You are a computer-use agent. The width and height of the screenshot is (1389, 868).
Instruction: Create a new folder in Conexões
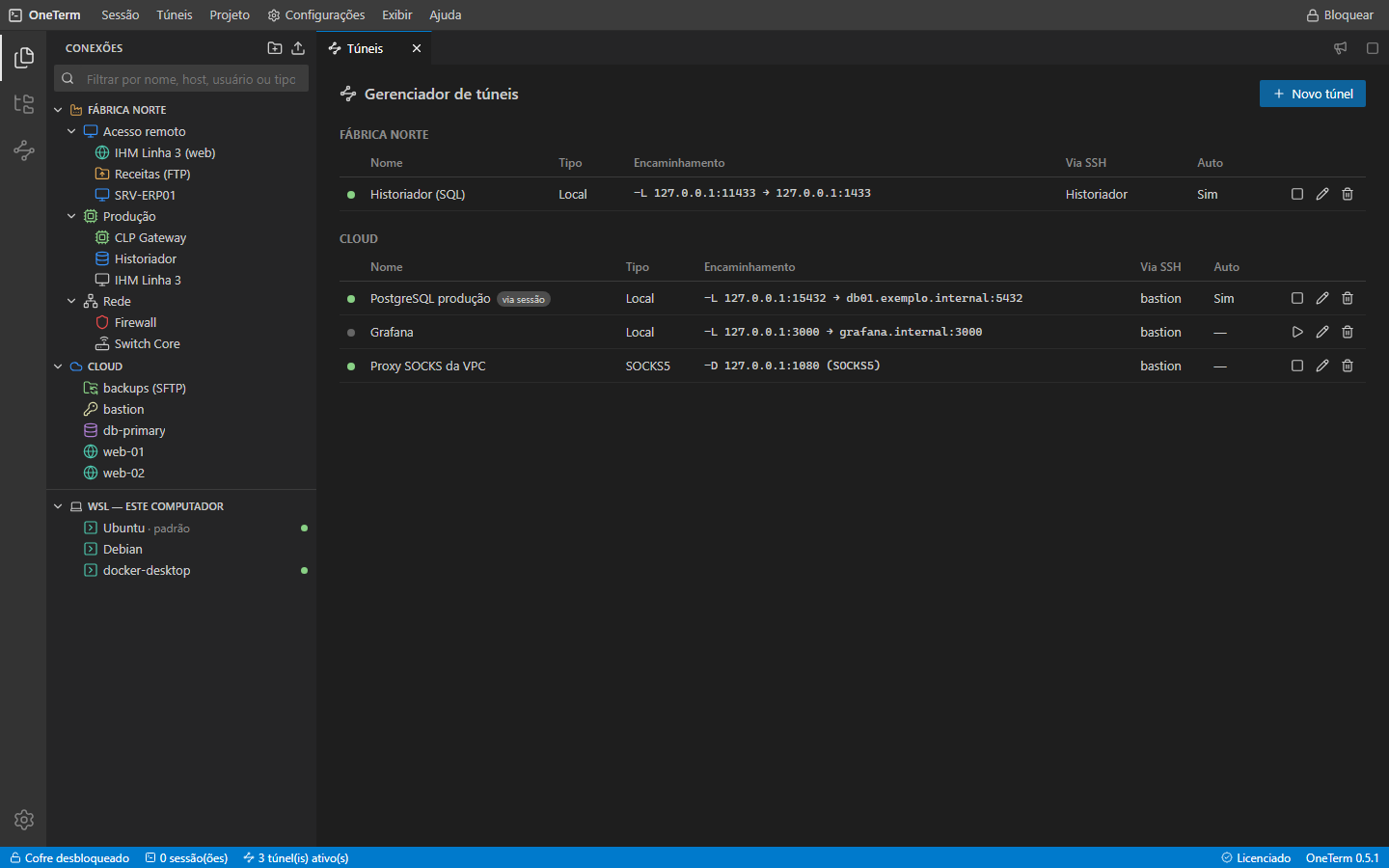click(275, 48)
